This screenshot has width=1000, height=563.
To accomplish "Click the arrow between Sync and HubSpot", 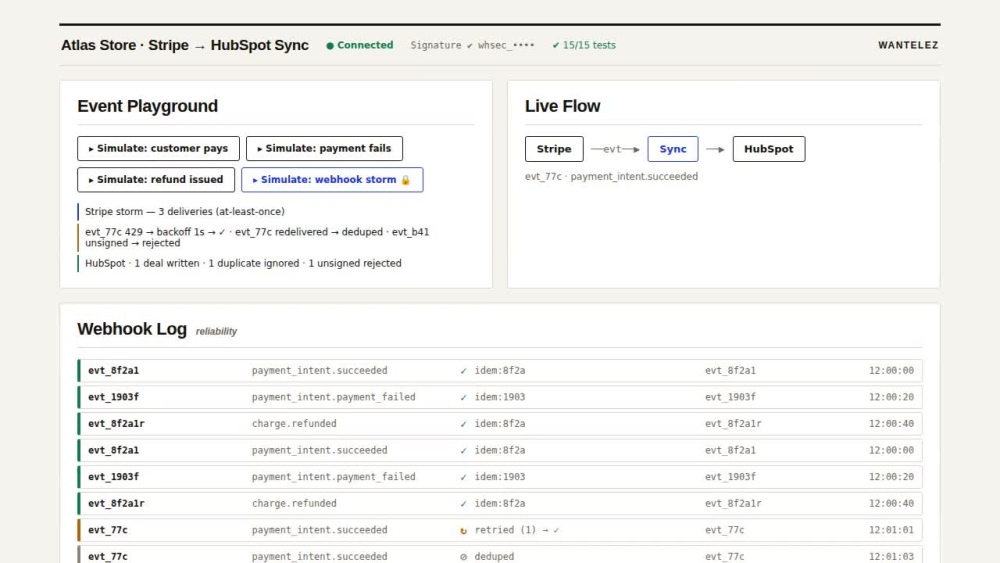I will (x=715, y=149).
